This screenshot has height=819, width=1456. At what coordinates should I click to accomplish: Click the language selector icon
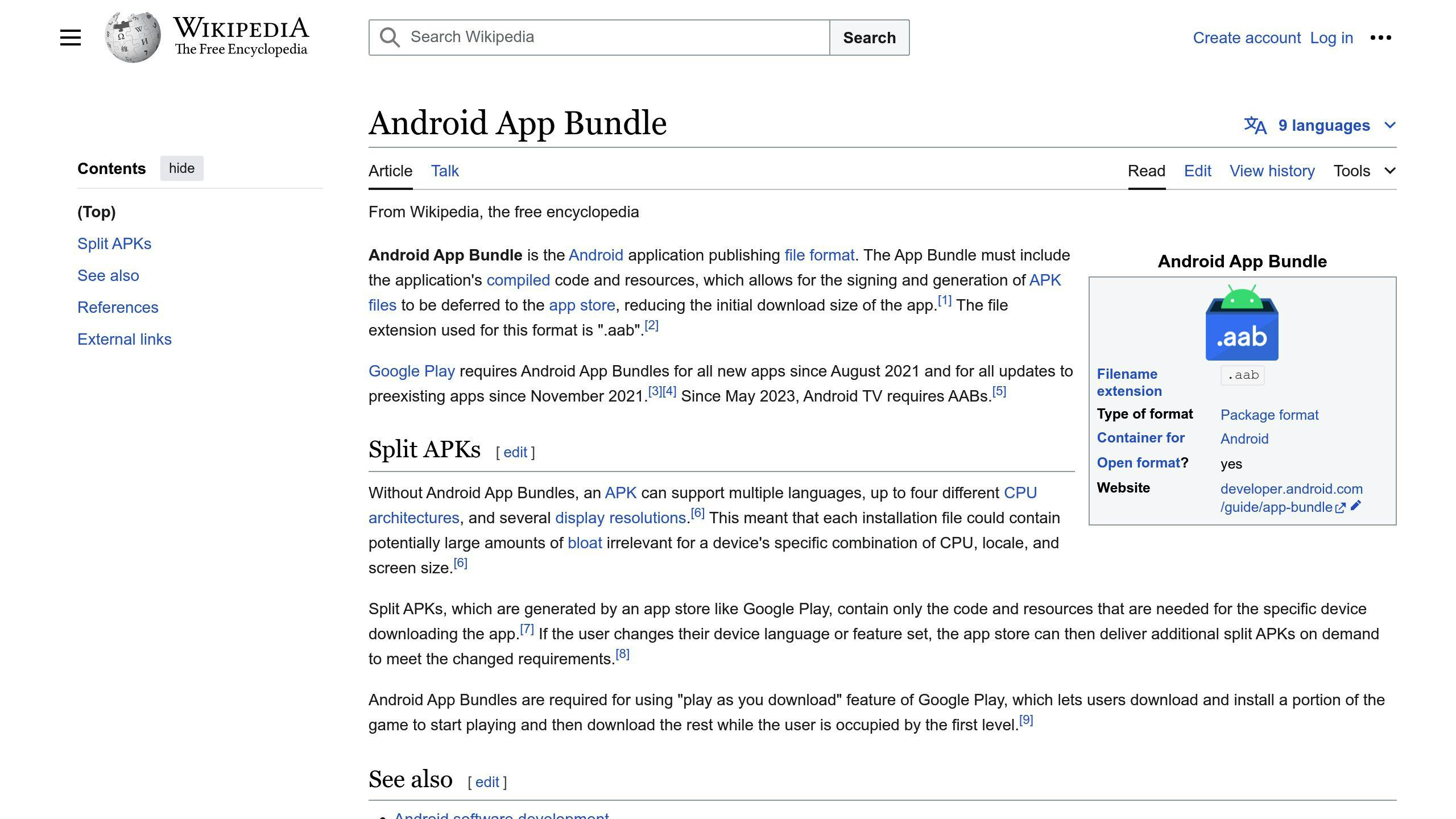1255,125
